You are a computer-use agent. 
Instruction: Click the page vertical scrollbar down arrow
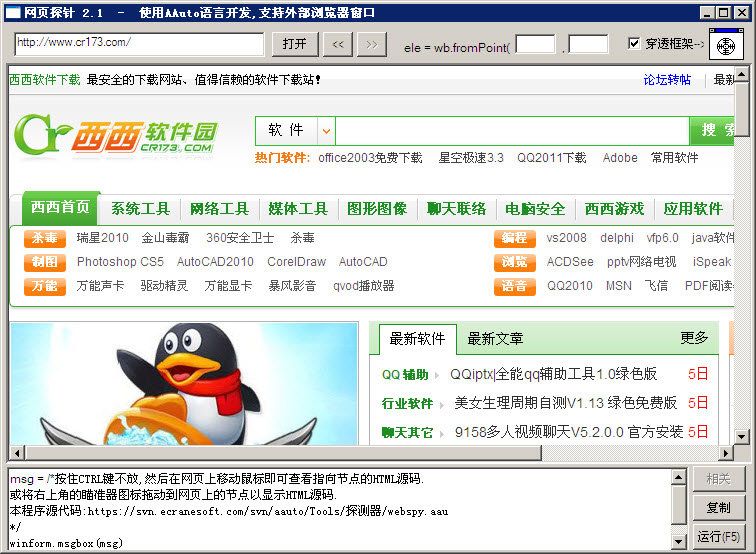[742, 437]
